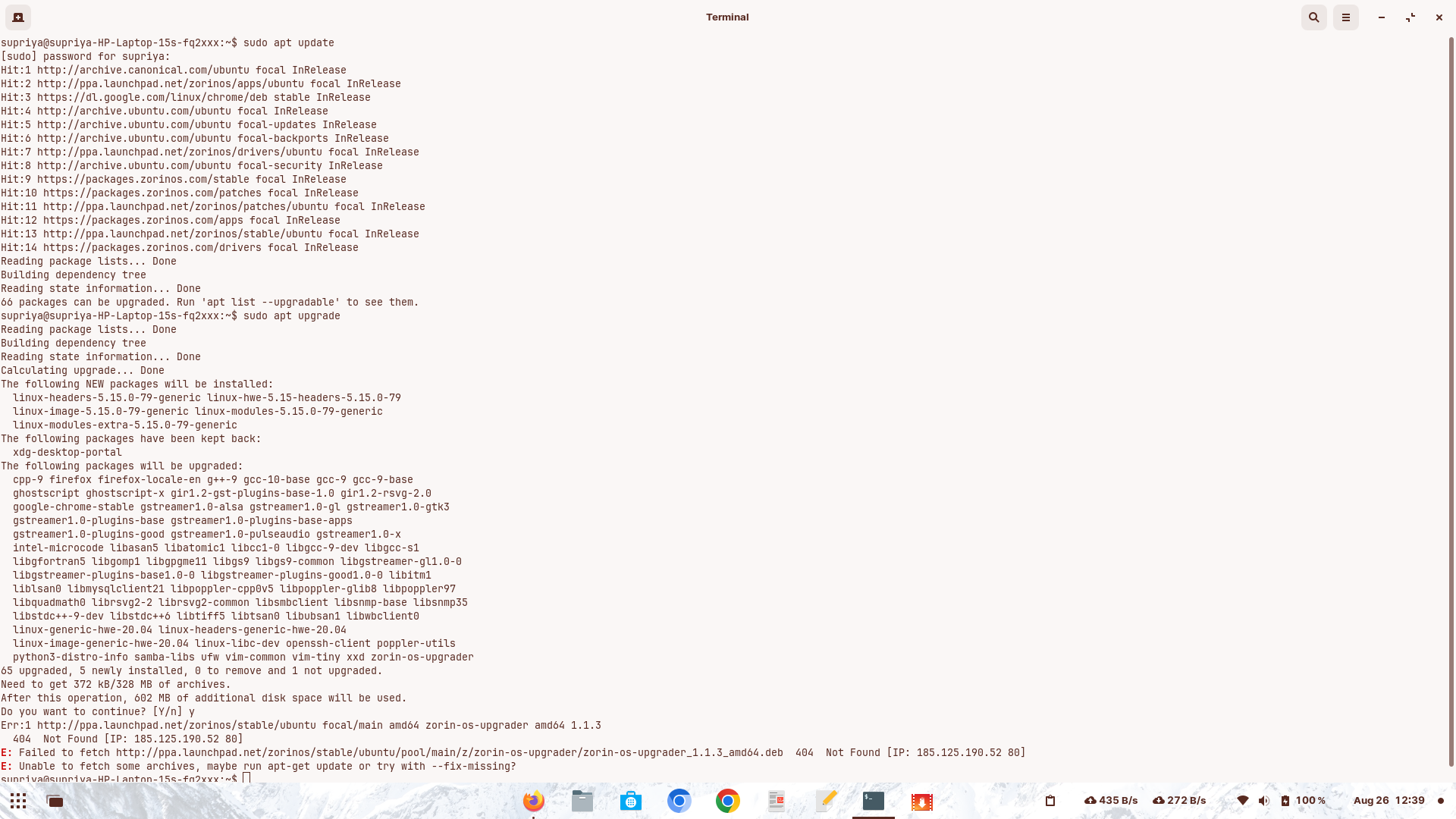Click the Hit:1 archive.canonical.com URL
Image resolution: width=1456 pixels, height=819 pixels.
tap(143, 71)
